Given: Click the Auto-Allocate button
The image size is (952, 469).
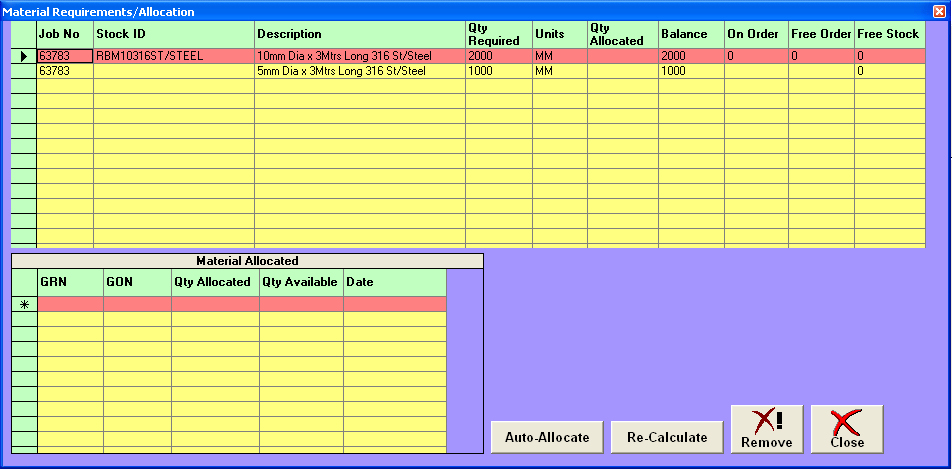Looking at the screenshot, I should pyautogui.click(x=547, y=437).
